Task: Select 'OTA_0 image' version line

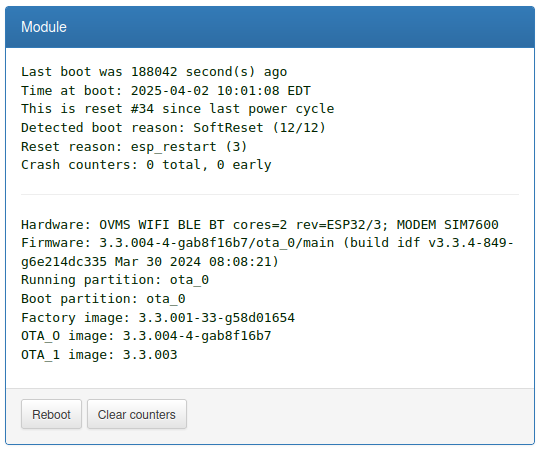Action: (x=146, y=336)
